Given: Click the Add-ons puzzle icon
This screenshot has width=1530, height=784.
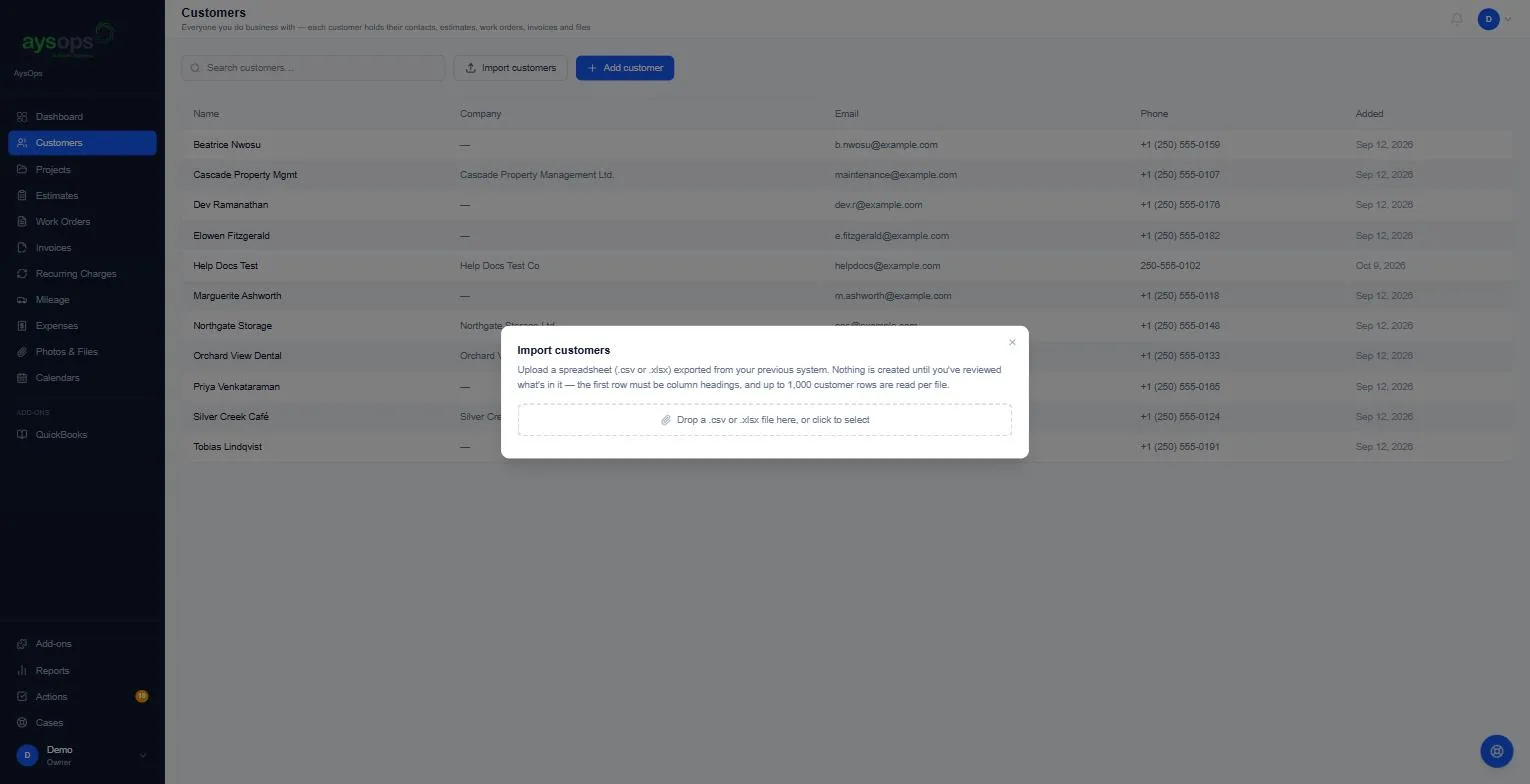Looking at the screenshot, I should tap(22, 644).
